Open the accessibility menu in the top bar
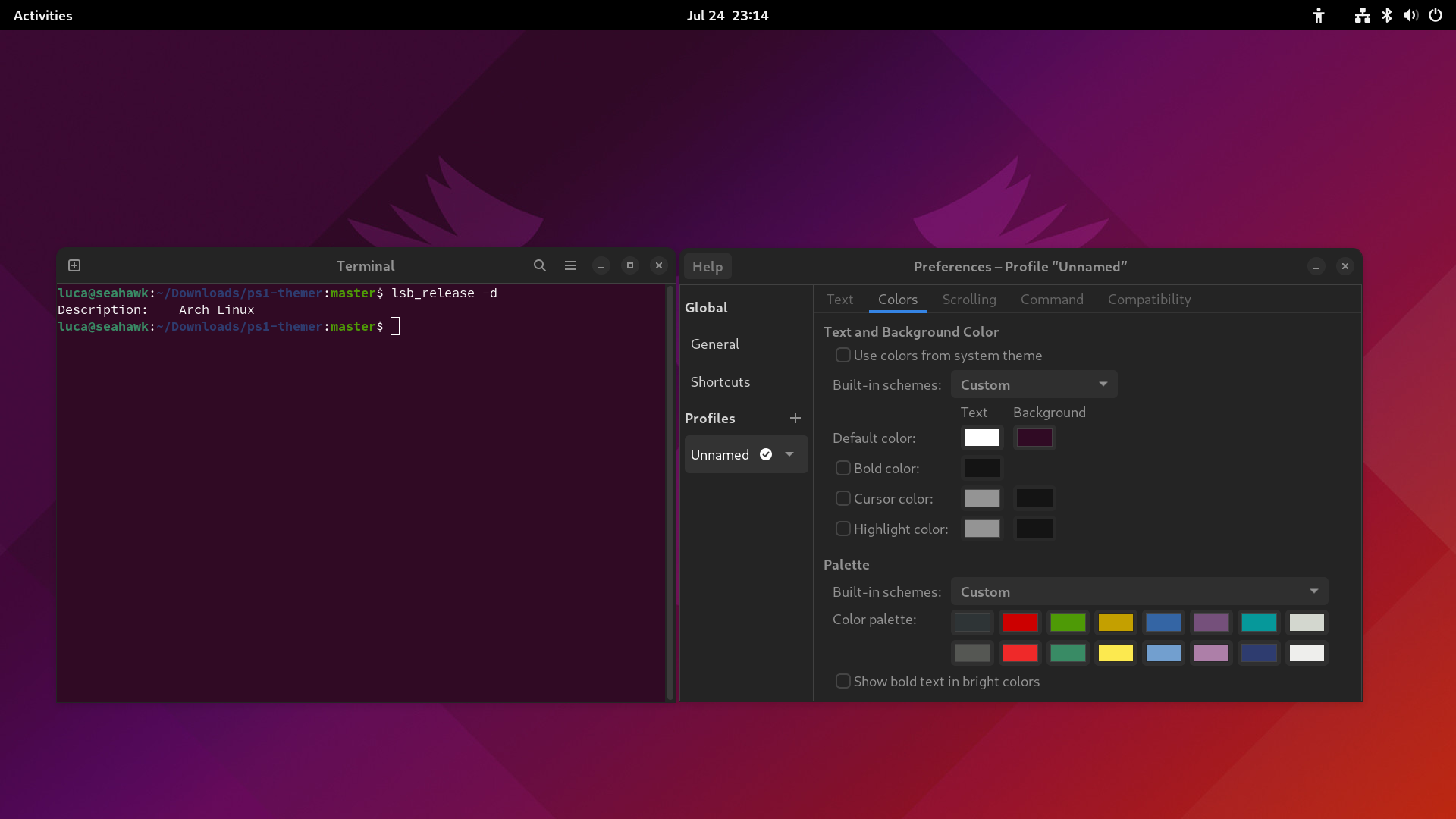This screenshot has width=1456, height=819. (x=1318, y=15)
